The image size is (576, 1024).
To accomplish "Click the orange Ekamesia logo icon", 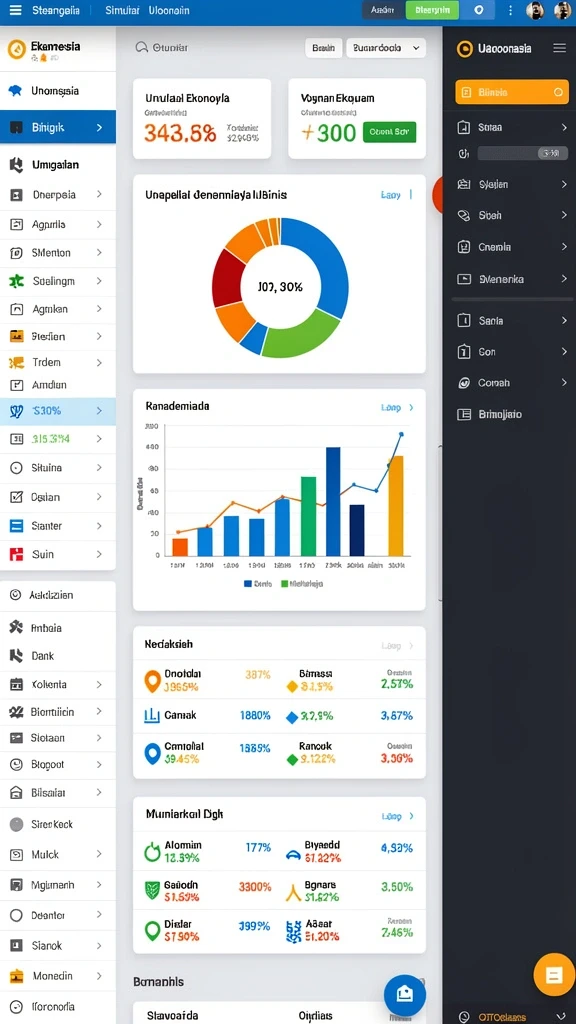I will [17, 48].
